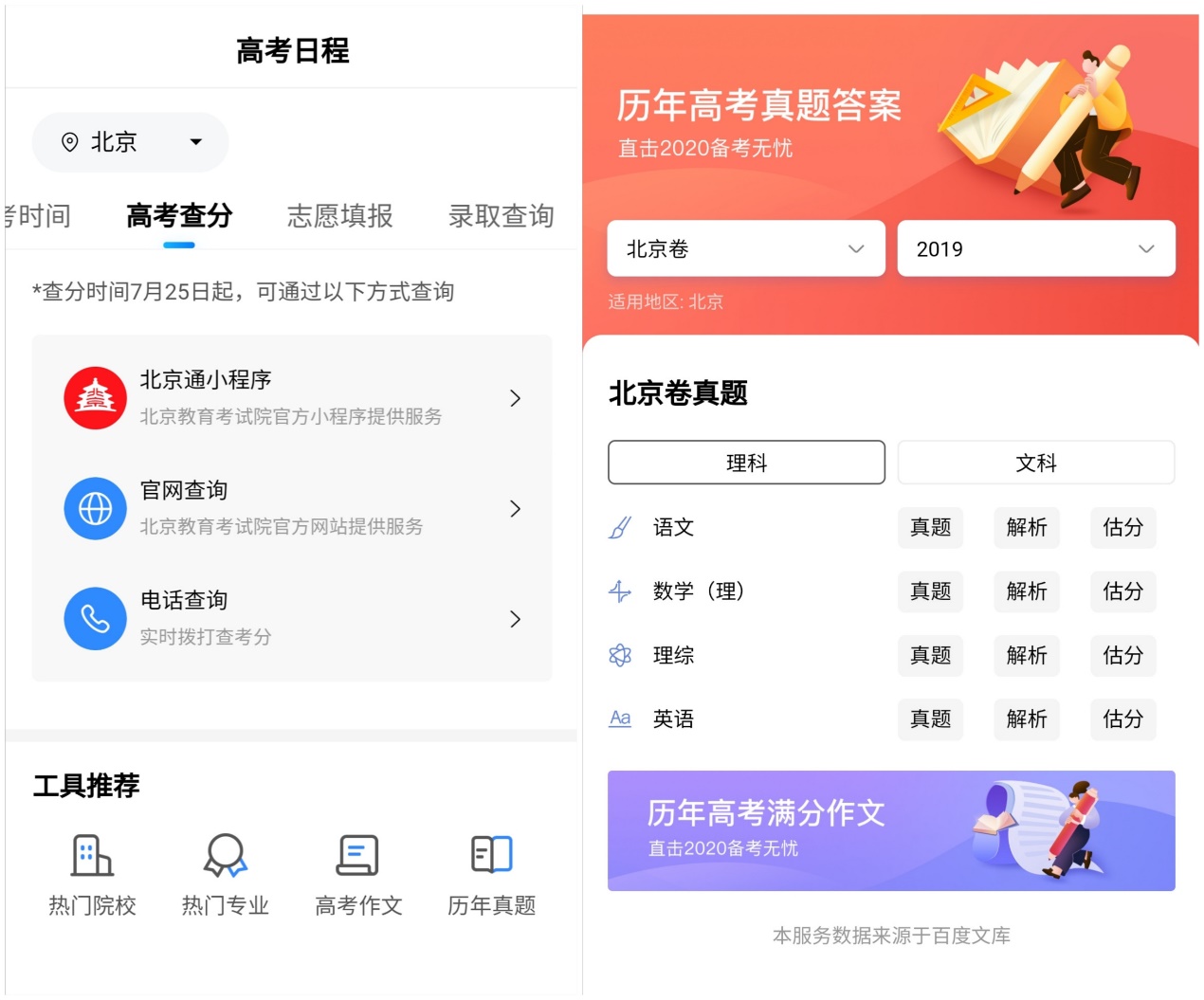Open the 高考作文 tool icon
Viewport: 1204px width, 1000px height.
coord(357,856)
